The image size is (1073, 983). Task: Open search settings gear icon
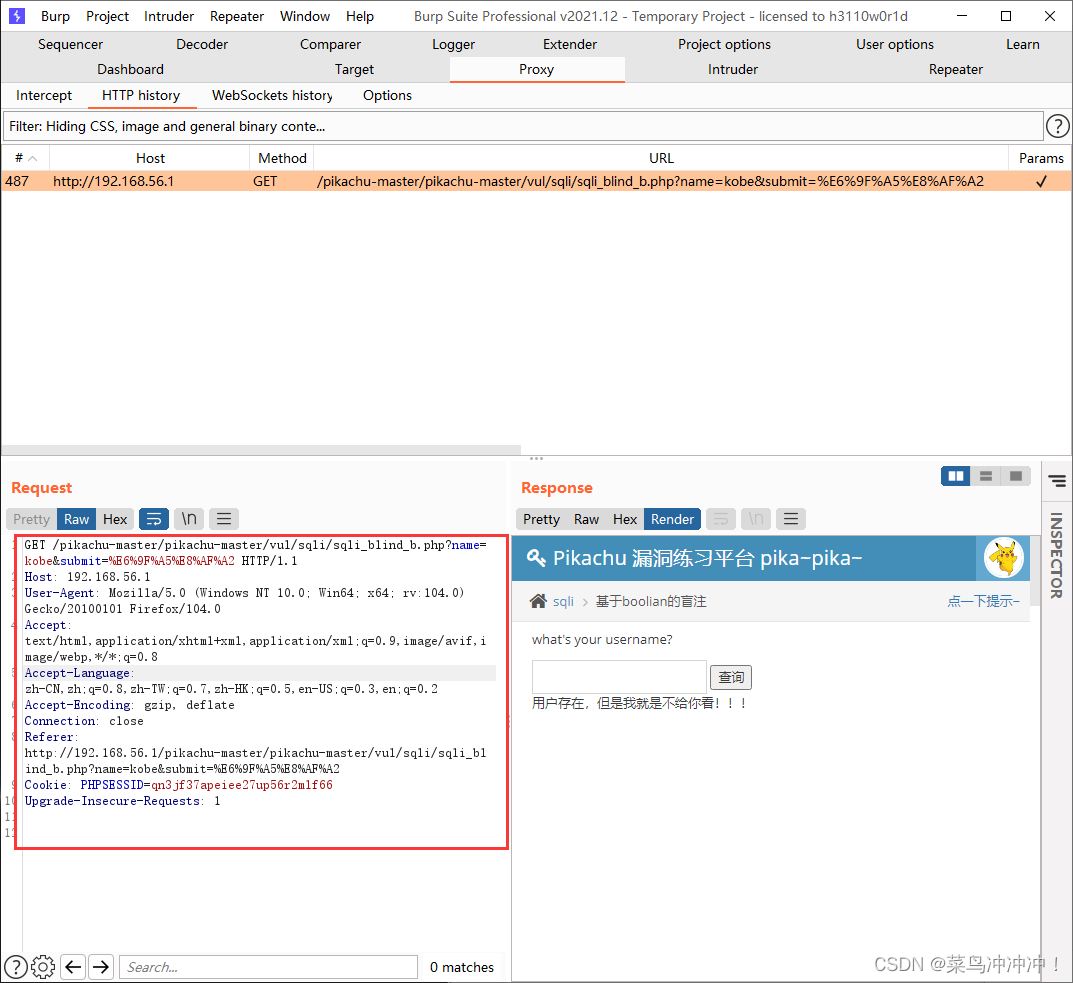(x=43, y=967)
